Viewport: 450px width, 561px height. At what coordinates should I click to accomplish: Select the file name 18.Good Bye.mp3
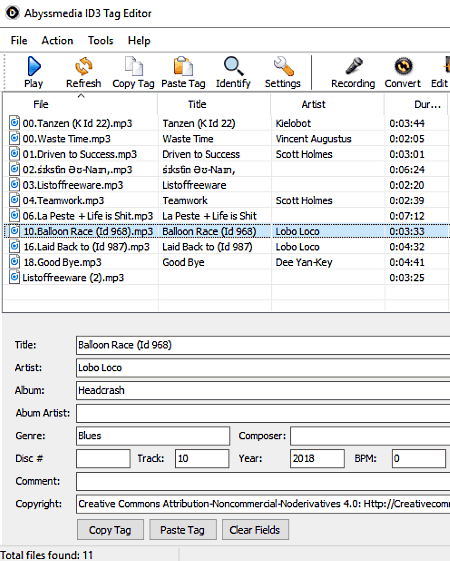[x=62, y=262]
